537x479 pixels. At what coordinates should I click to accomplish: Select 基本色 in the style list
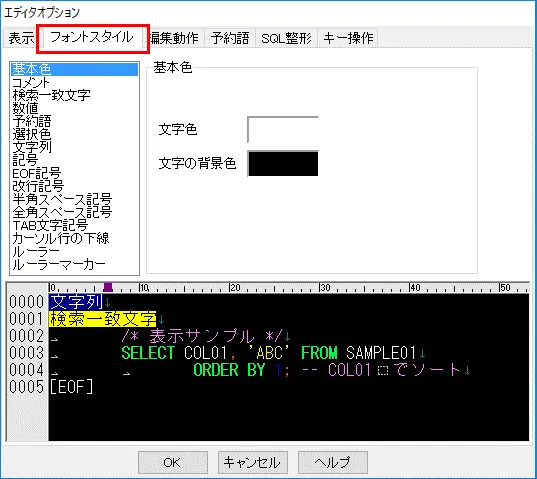75,69
